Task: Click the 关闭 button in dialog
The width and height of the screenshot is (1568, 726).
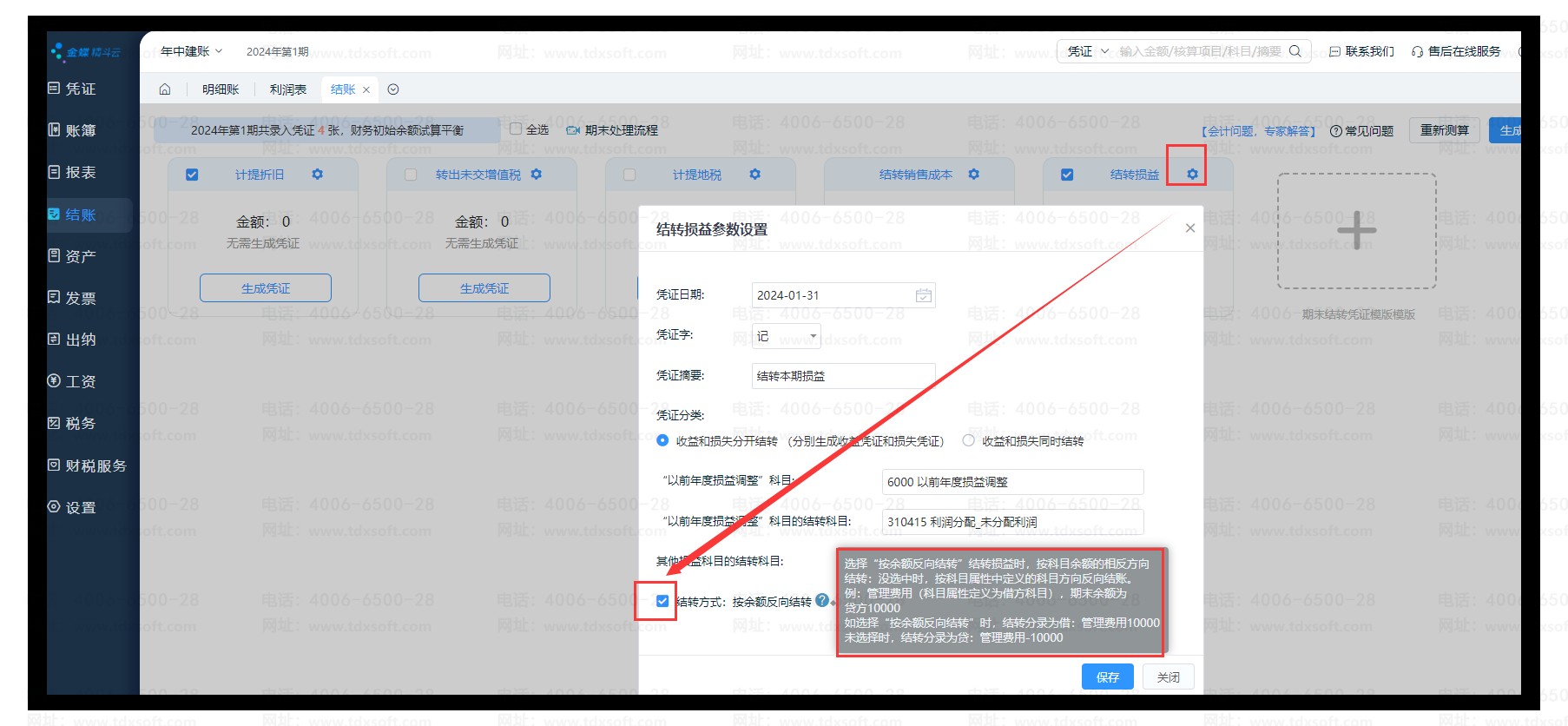Action: (x=1168, y=676)
